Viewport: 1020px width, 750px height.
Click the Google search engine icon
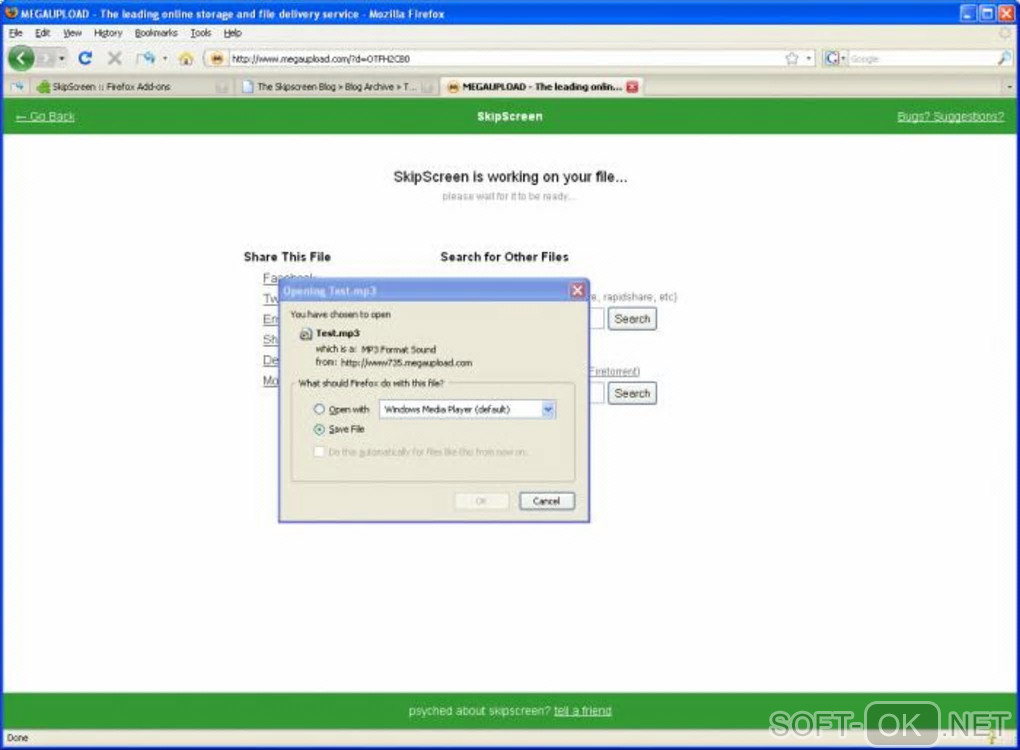831,59
